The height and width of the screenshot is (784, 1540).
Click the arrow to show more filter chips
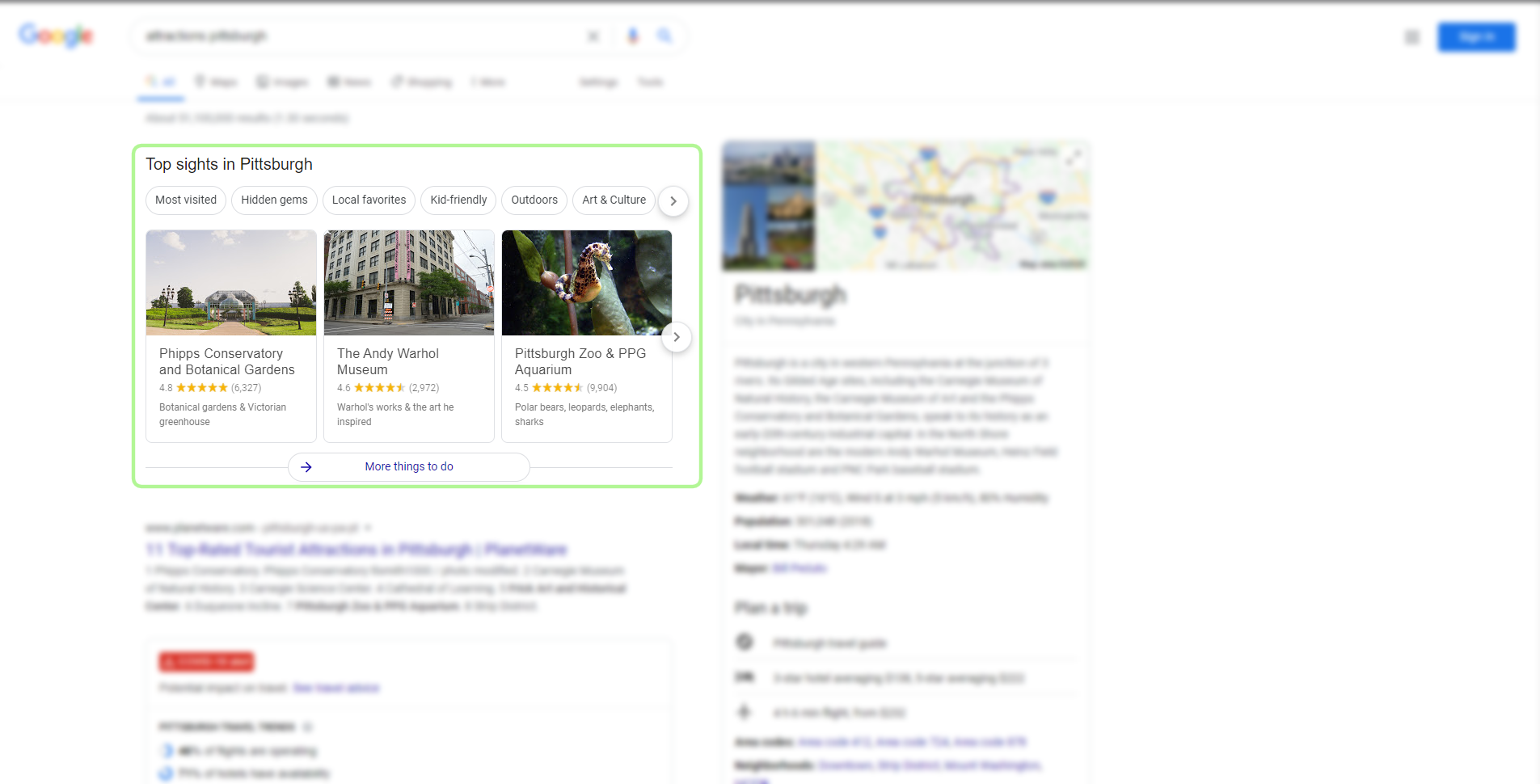[673, 201]
